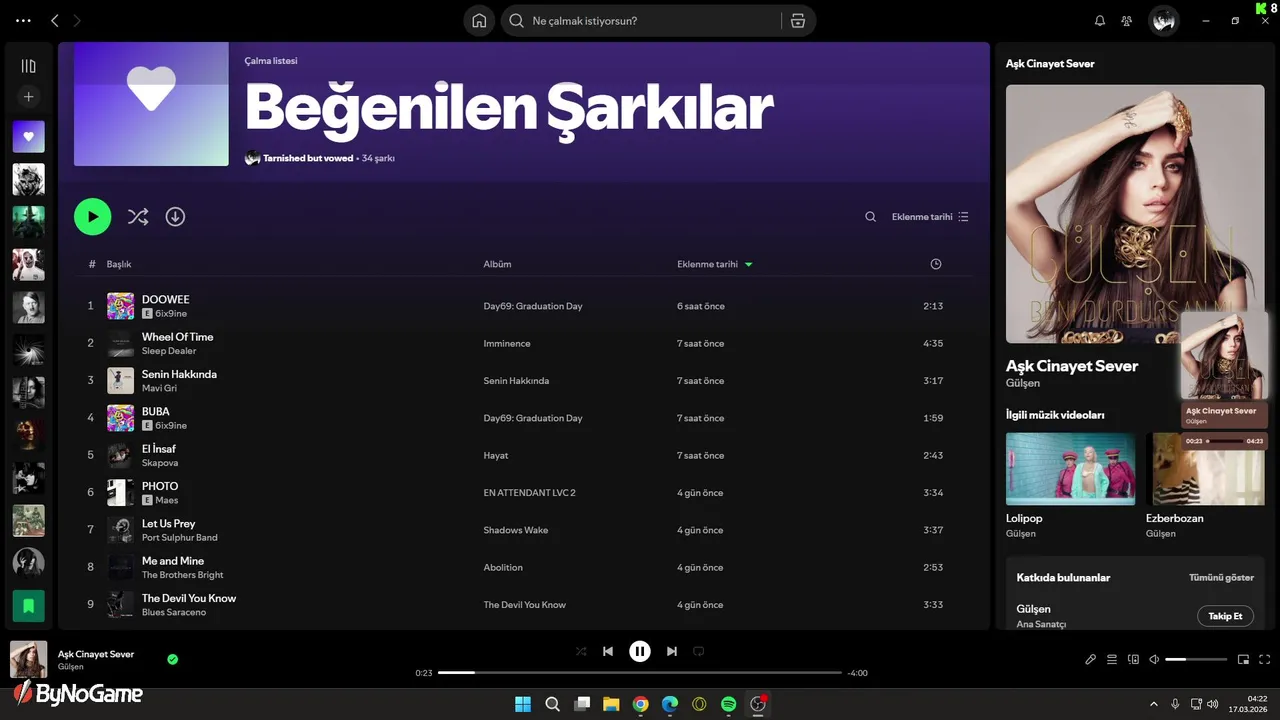Toggle the lyrics microphone icon
Screen dimensions: 1280x720
(1091, 660)
